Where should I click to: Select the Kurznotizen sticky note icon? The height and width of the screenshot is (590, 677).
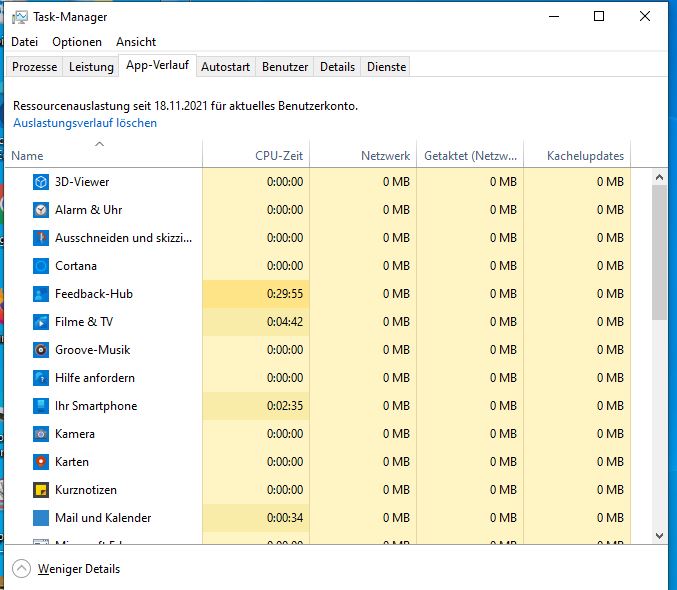pyautogui.click(x=41, y=490)
